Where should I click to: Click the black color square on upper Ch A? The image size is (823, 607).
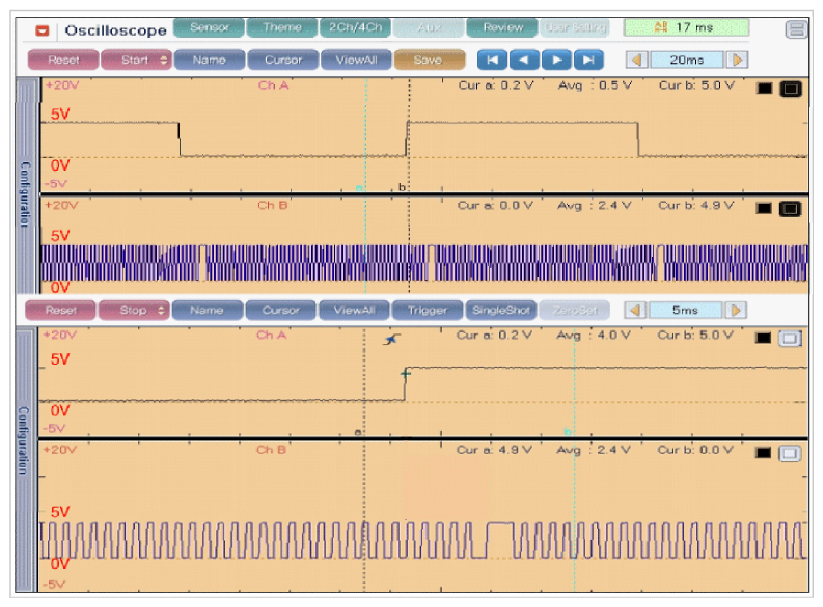pos(765,88)
